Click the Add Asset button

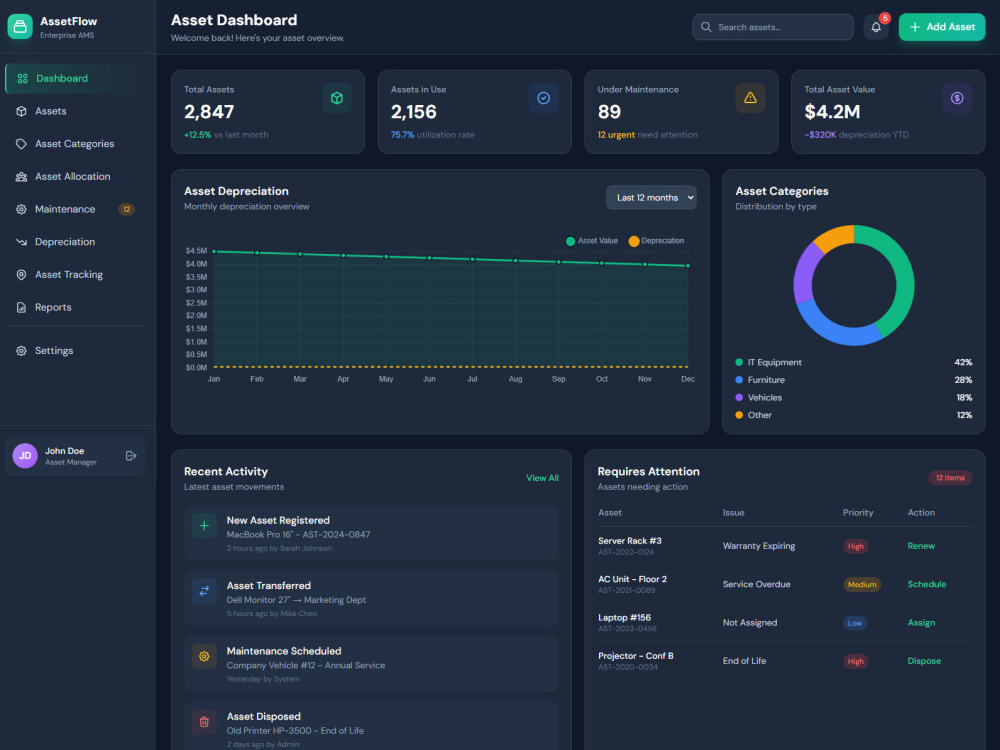point(941,27)
